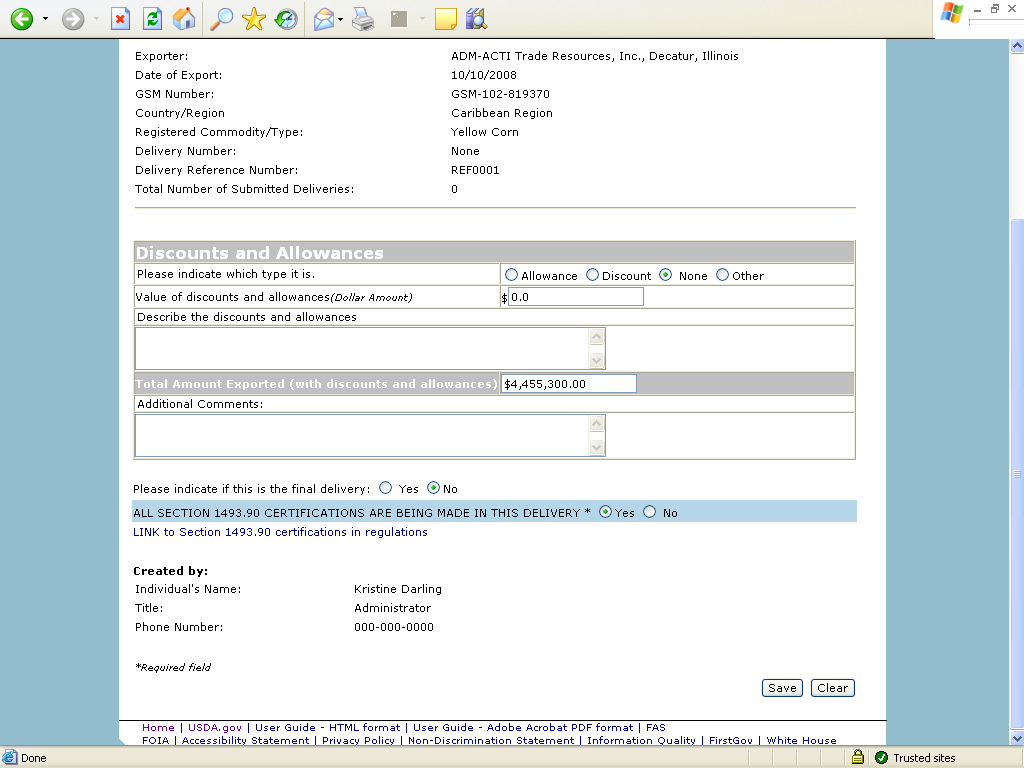This screenshot has width=1024, height=768.
Task: Click down arrow in Additional Comments box
Action: point(596,447)
